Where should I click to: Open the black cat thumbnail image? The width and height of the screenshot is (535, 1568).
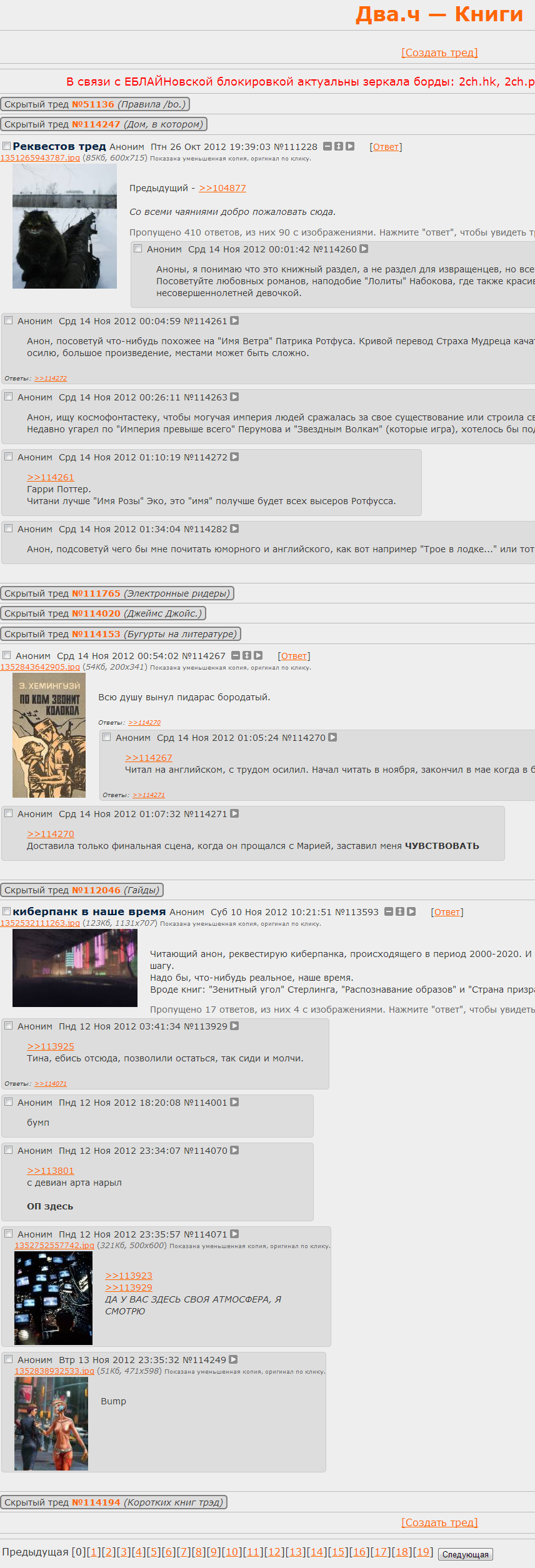pos(64,226)
